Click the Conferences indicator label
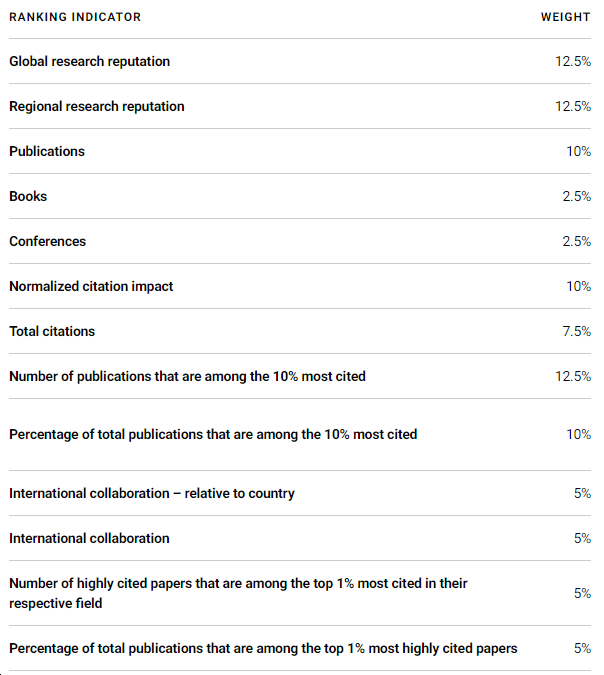 pyautogui.click(x=47, y=242)
